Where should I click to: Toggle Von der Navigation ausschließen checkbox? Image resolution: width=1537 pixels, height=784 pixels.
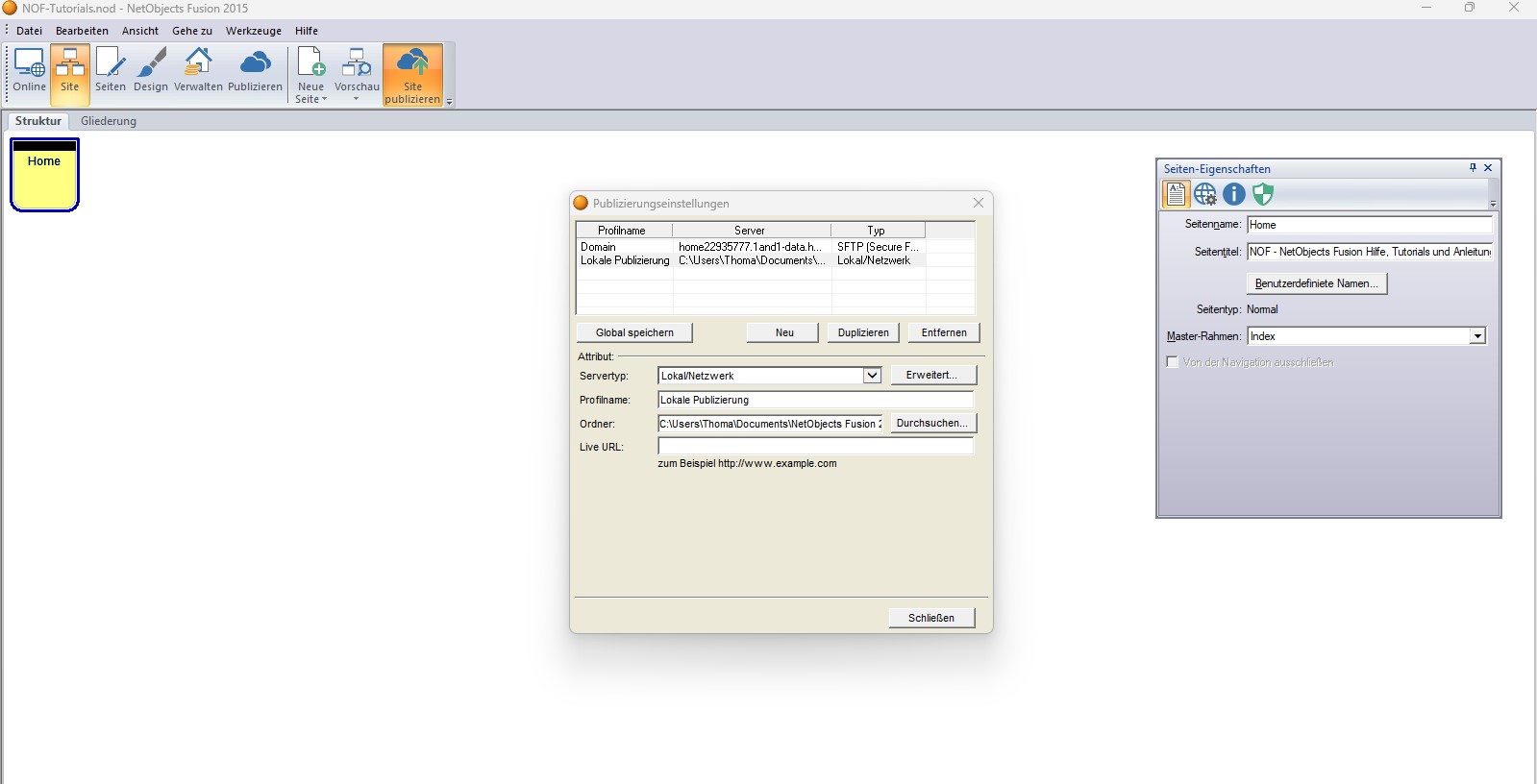pyautogui.click(x=1172, y=362)
